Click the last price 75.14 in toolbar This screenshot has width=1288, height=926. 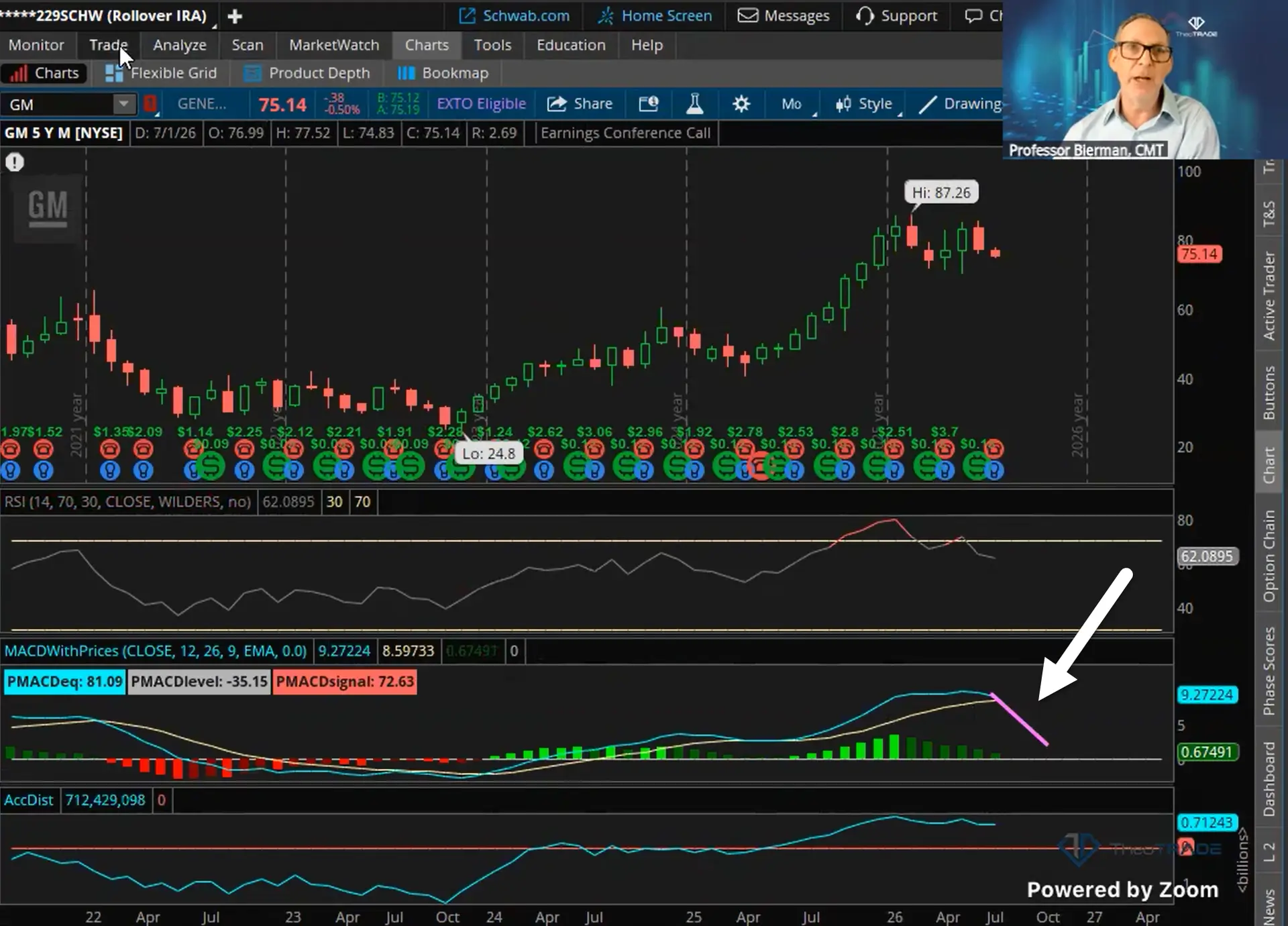click(282, 105)
